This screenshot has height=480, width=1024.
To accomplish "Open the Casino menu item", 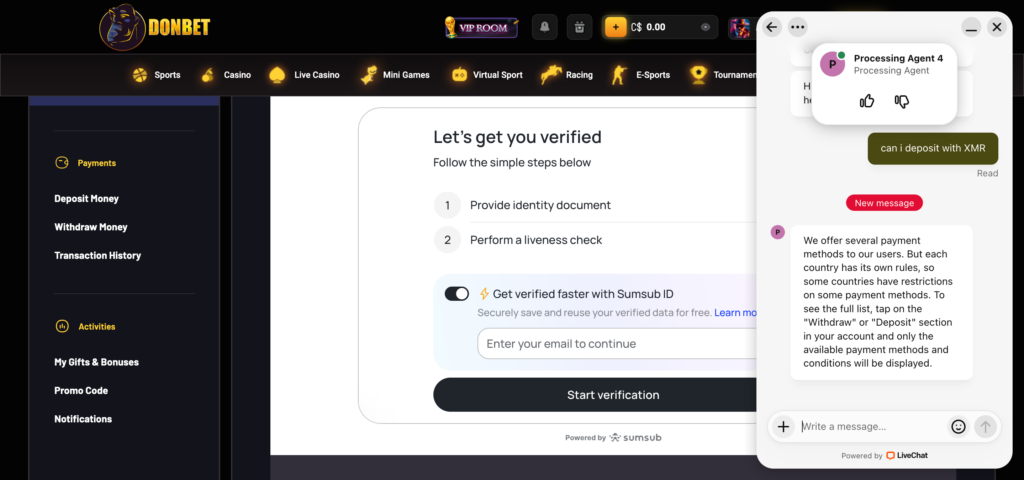I will 226,75.
